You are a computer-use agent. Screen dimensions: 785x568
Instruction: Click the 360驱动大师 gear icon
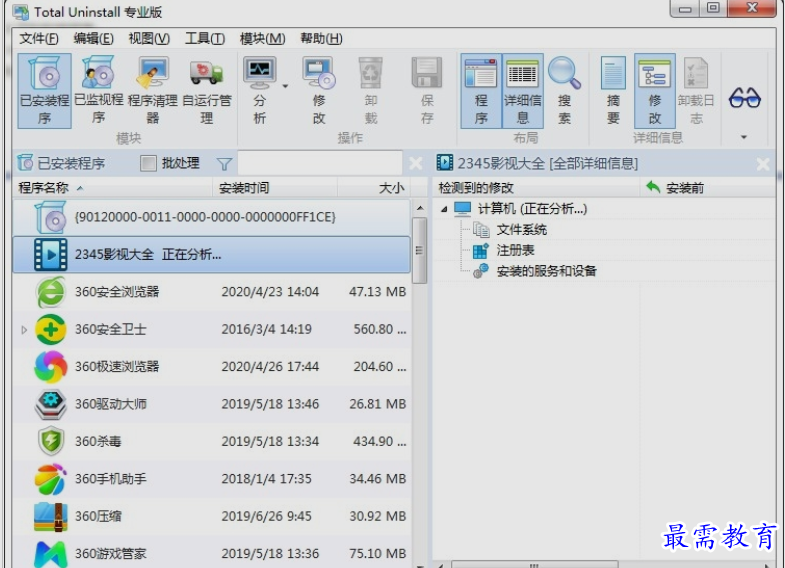51,404
